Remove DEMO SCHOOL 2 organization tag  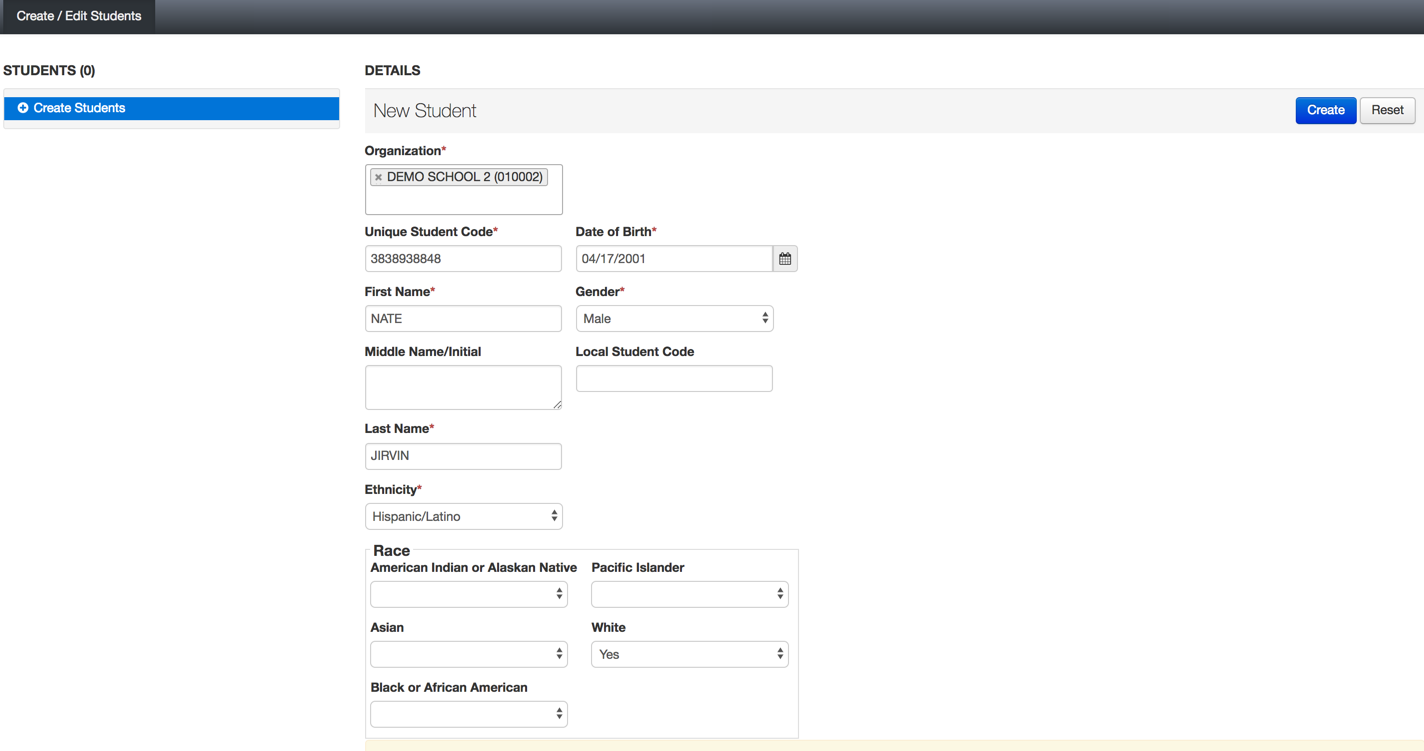[x=378, y=177]
